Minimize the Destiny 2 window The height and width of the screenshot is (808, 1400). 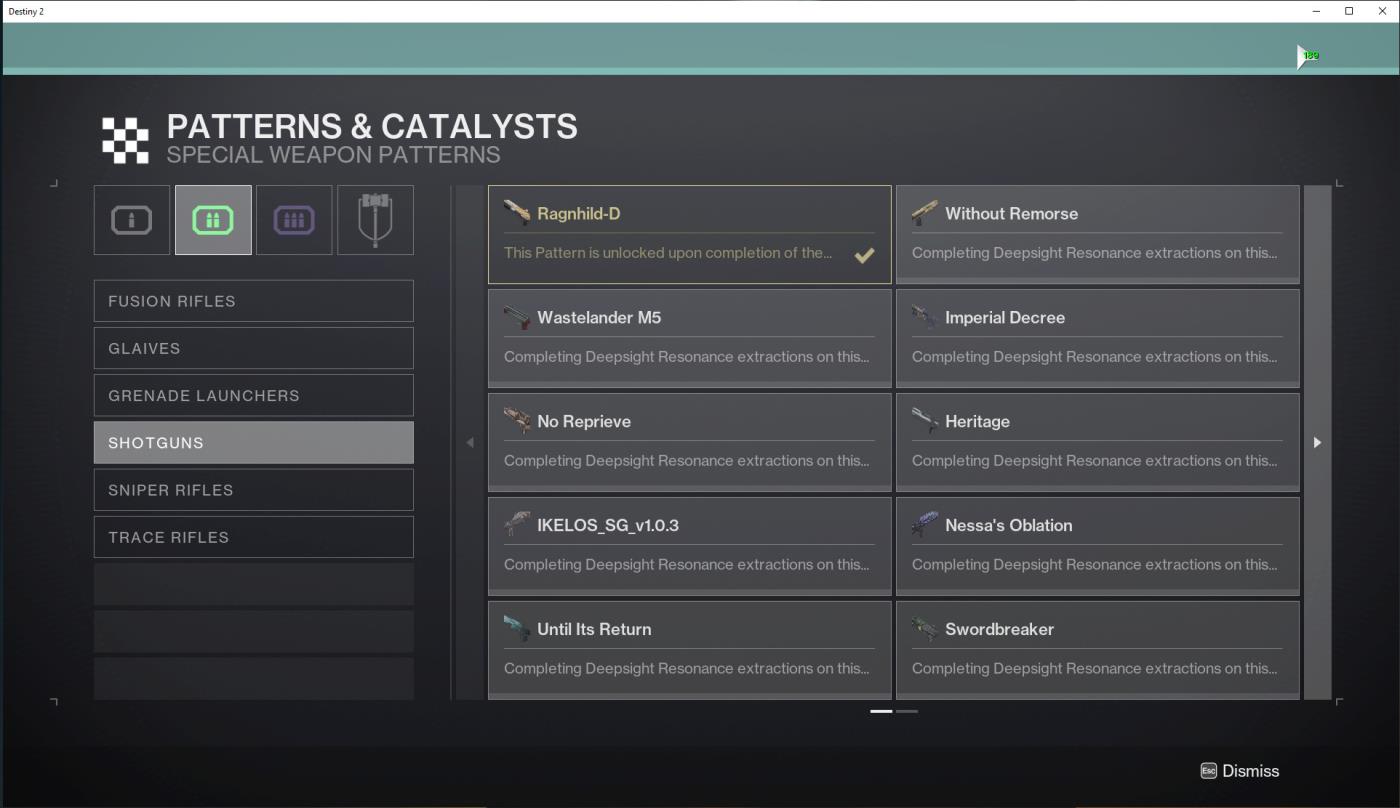click(1317, 11)
